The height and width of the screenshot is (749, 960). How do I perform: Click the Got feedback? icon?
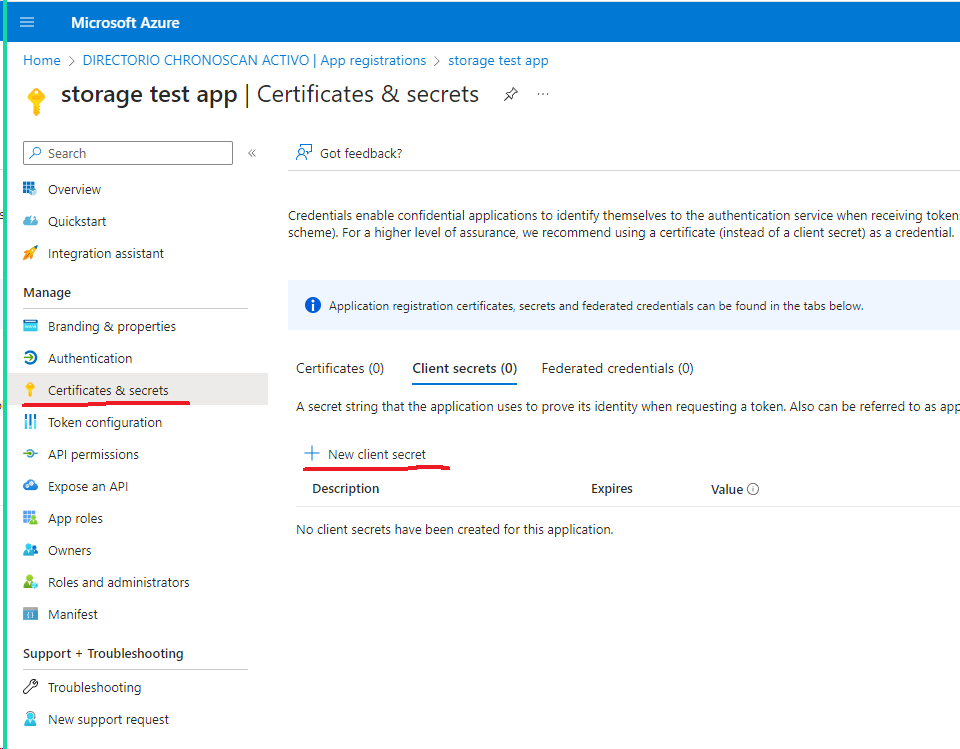(304, 153)
